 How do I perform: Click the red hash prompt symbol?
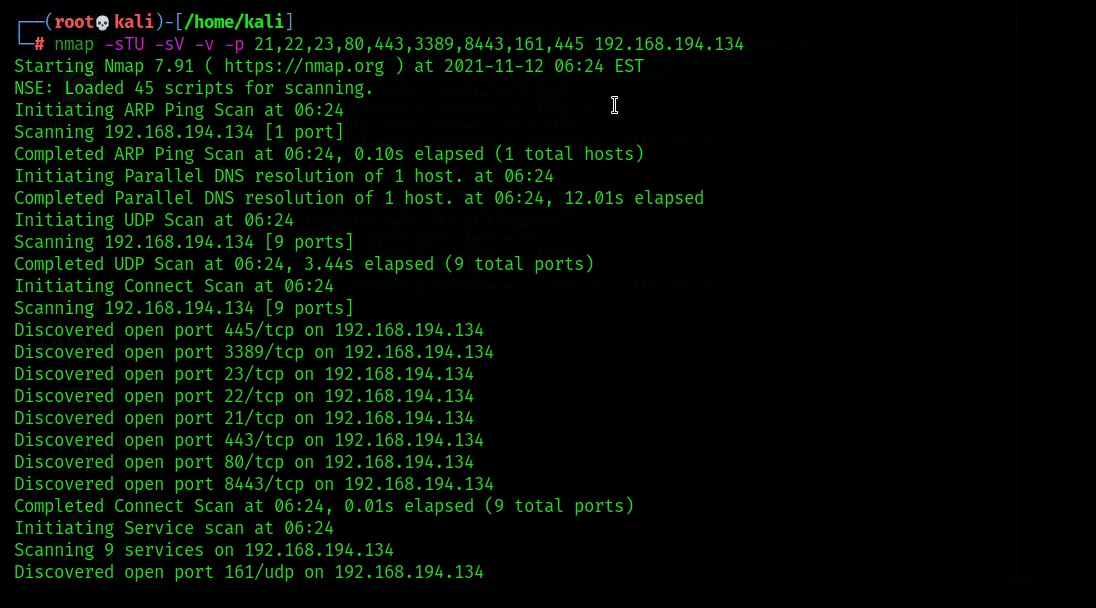click(40, 44)
